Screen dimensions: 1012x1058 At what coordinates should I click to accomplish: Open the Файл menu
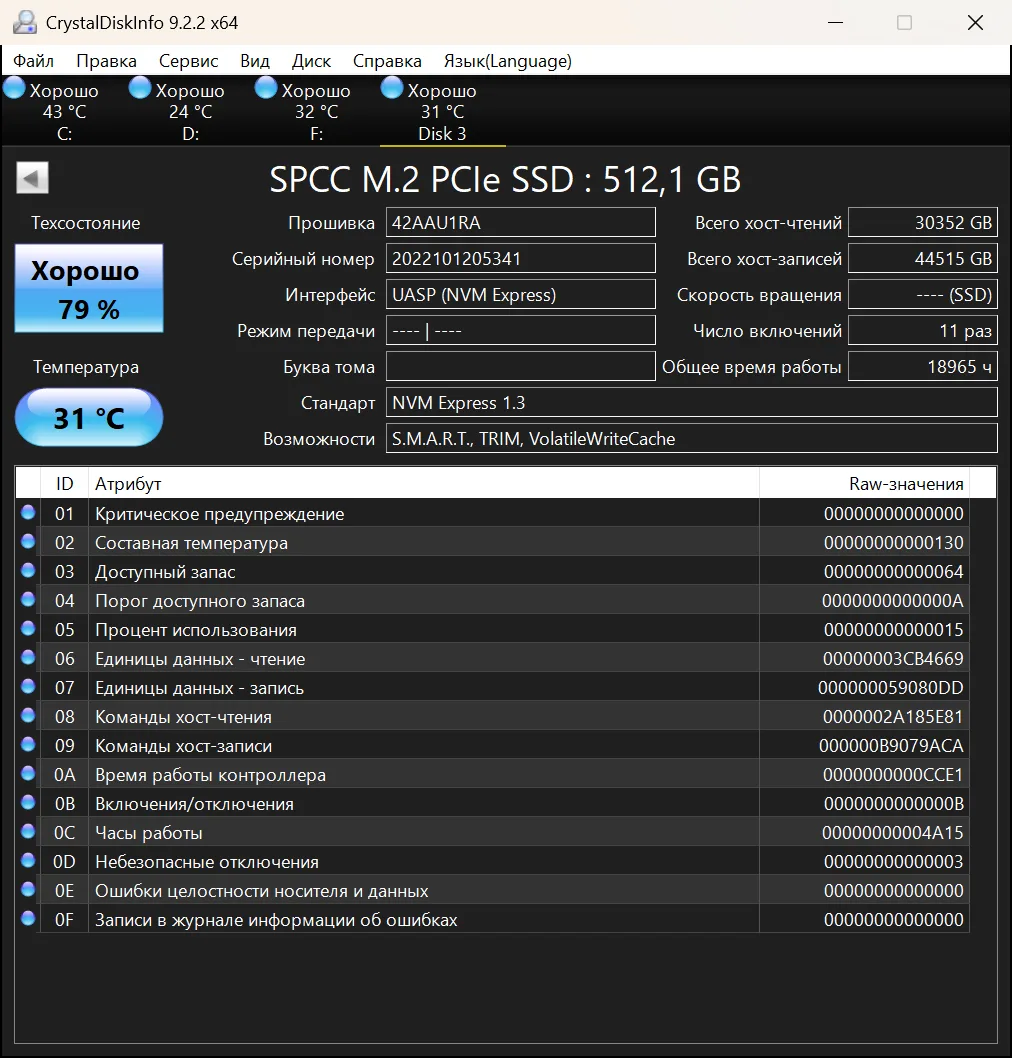click(x=33, y=61)
